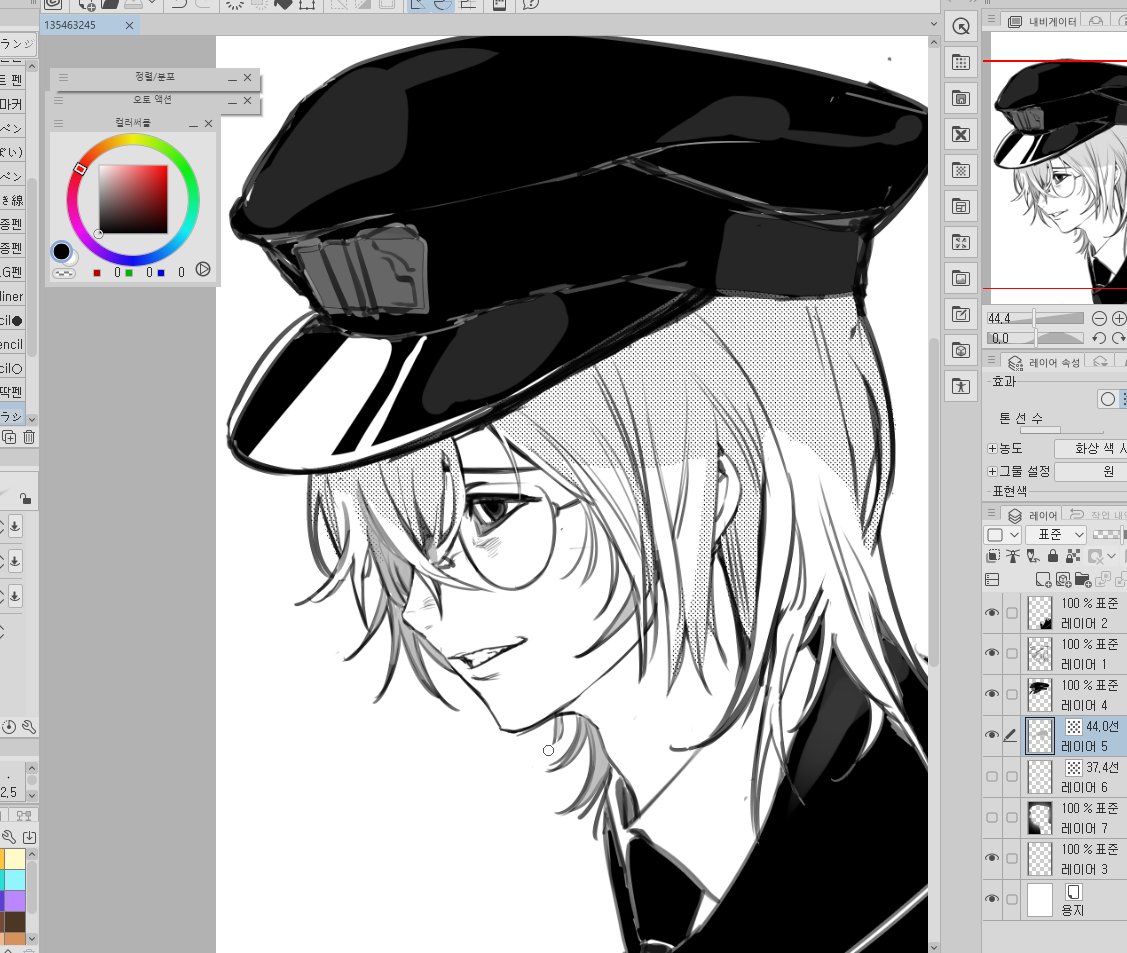Select black main color swatch
This screenshot has height=953, width=1127.
tap(61, 252)
